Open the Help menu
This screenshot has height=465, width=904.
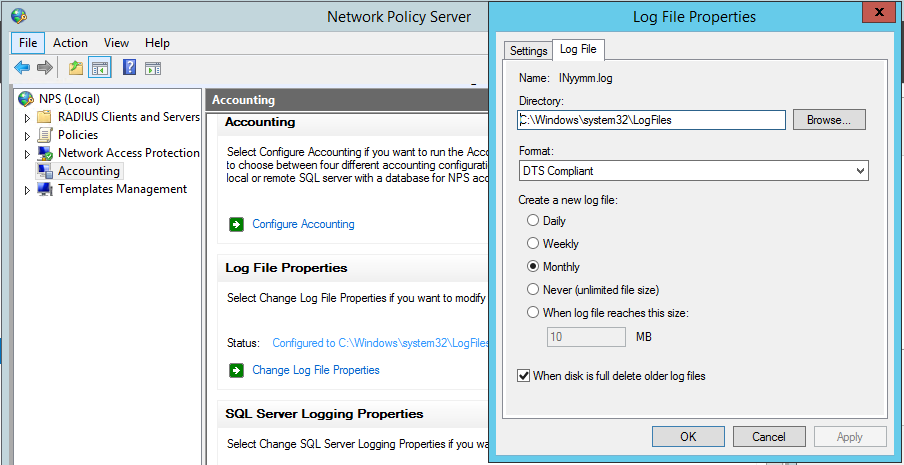(x=157, y=43)
